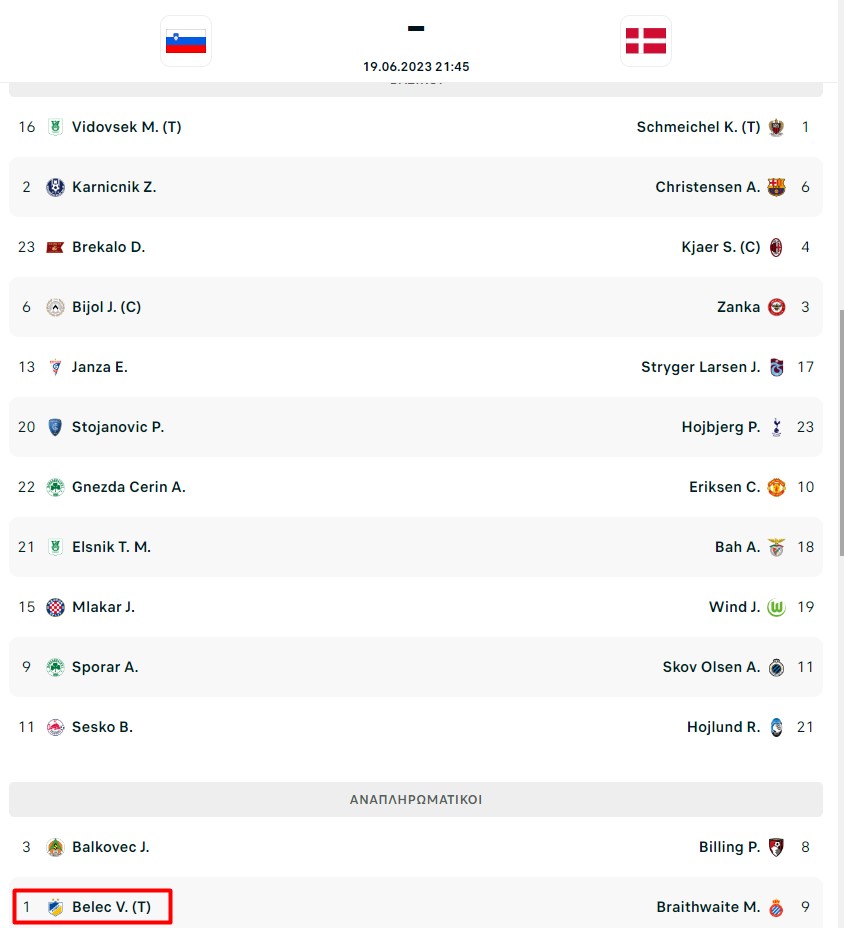Screen dimensions: 844x928
Task: Click club crest next to Mlakar J.
Action: [x=55, y=607]
